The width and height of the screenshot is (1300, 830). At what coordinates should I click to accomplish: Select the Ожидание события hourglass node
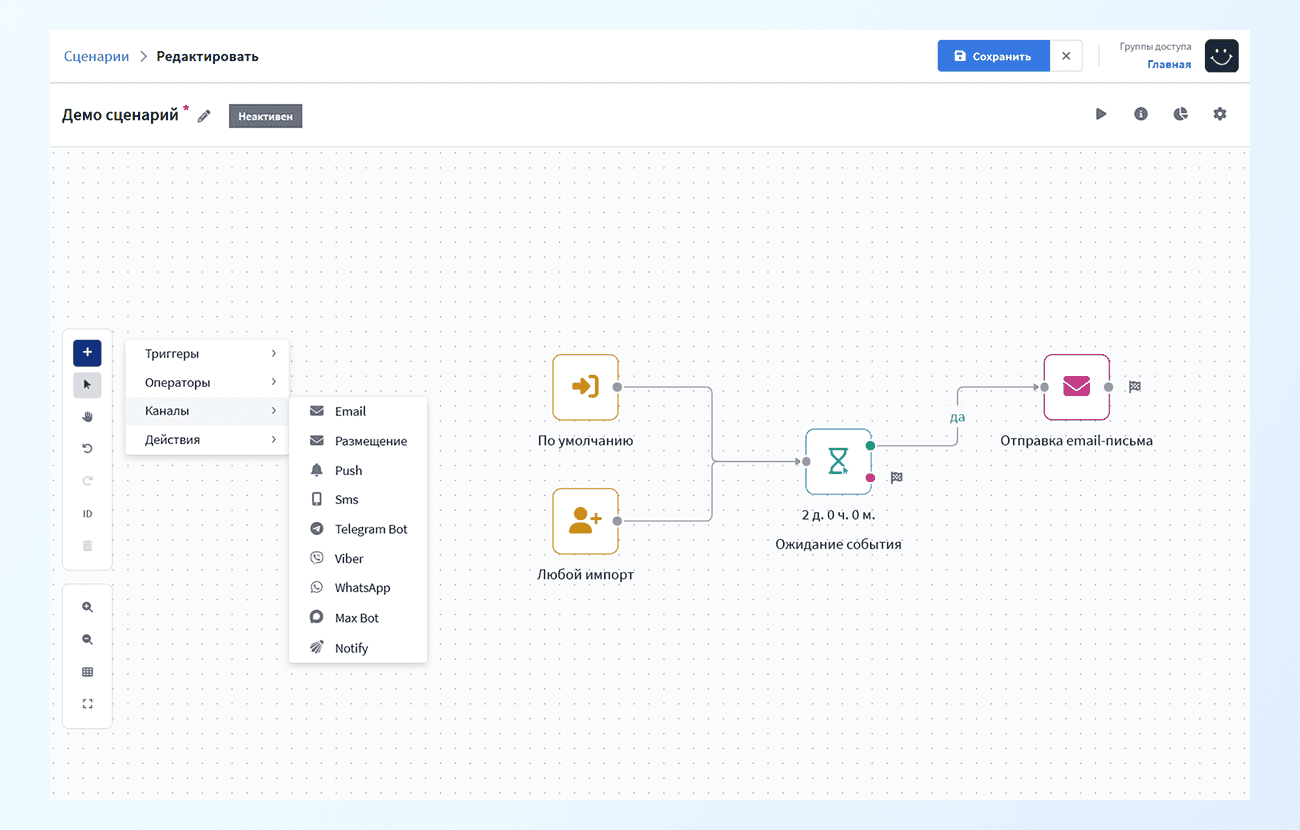point(839,462)
